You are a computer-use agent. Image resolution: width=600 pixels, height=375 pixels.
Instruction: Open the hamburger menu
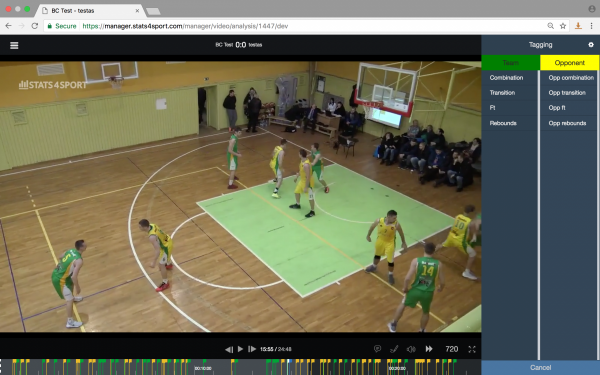point(14,46)
